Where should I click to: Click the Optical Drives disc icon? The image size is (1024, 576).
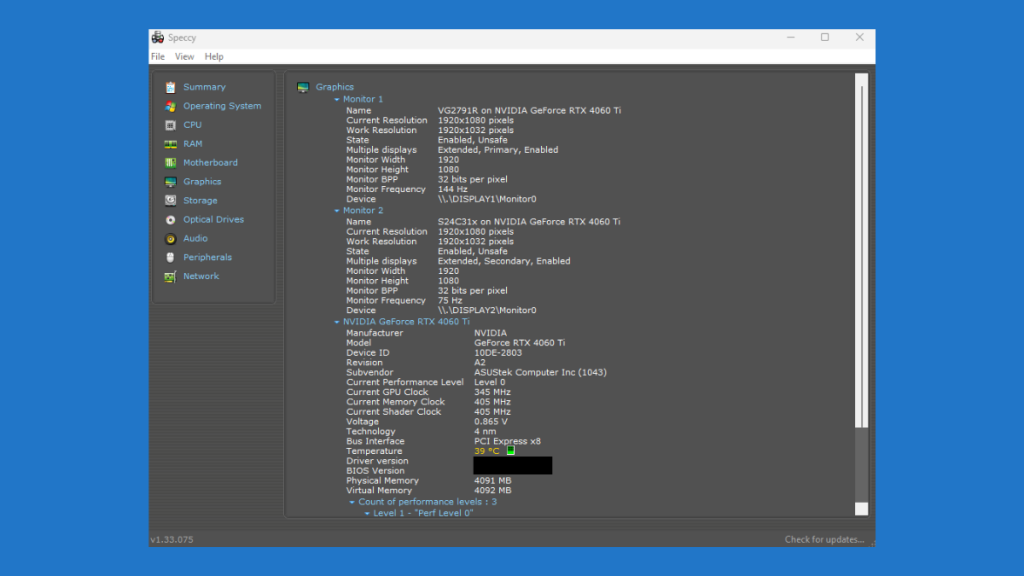170,219
